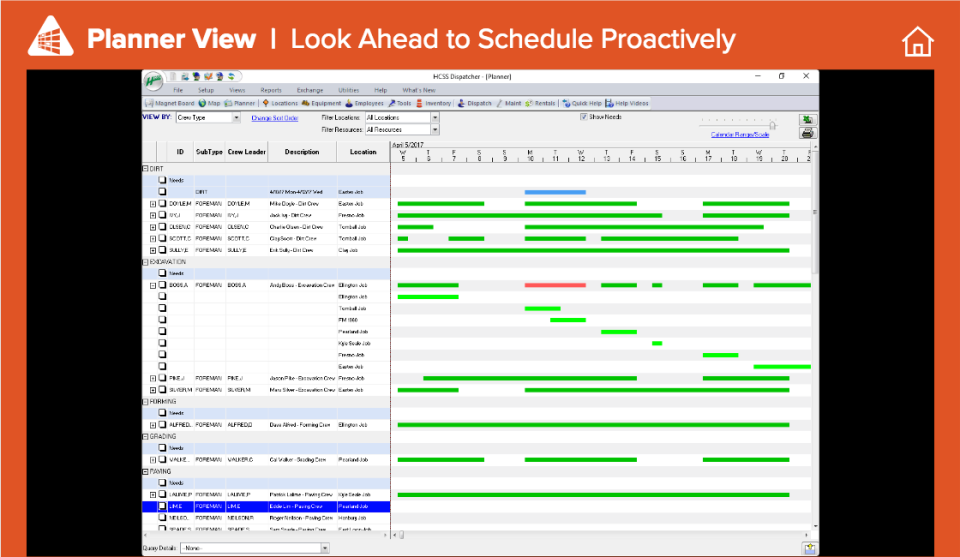Check the box for BOSS.A row

162,285
